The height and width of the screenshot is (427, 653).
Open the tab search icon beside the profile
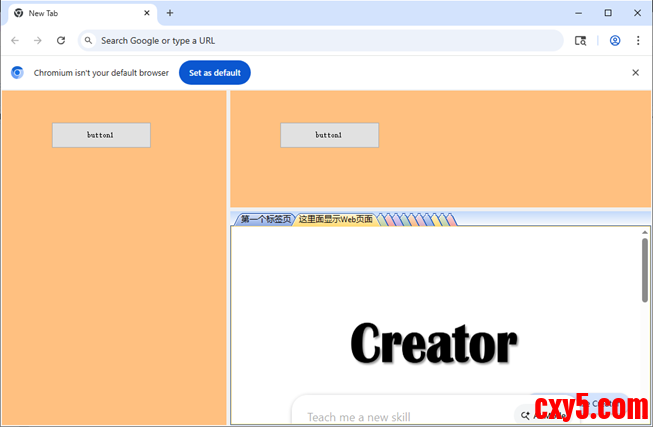580,40
